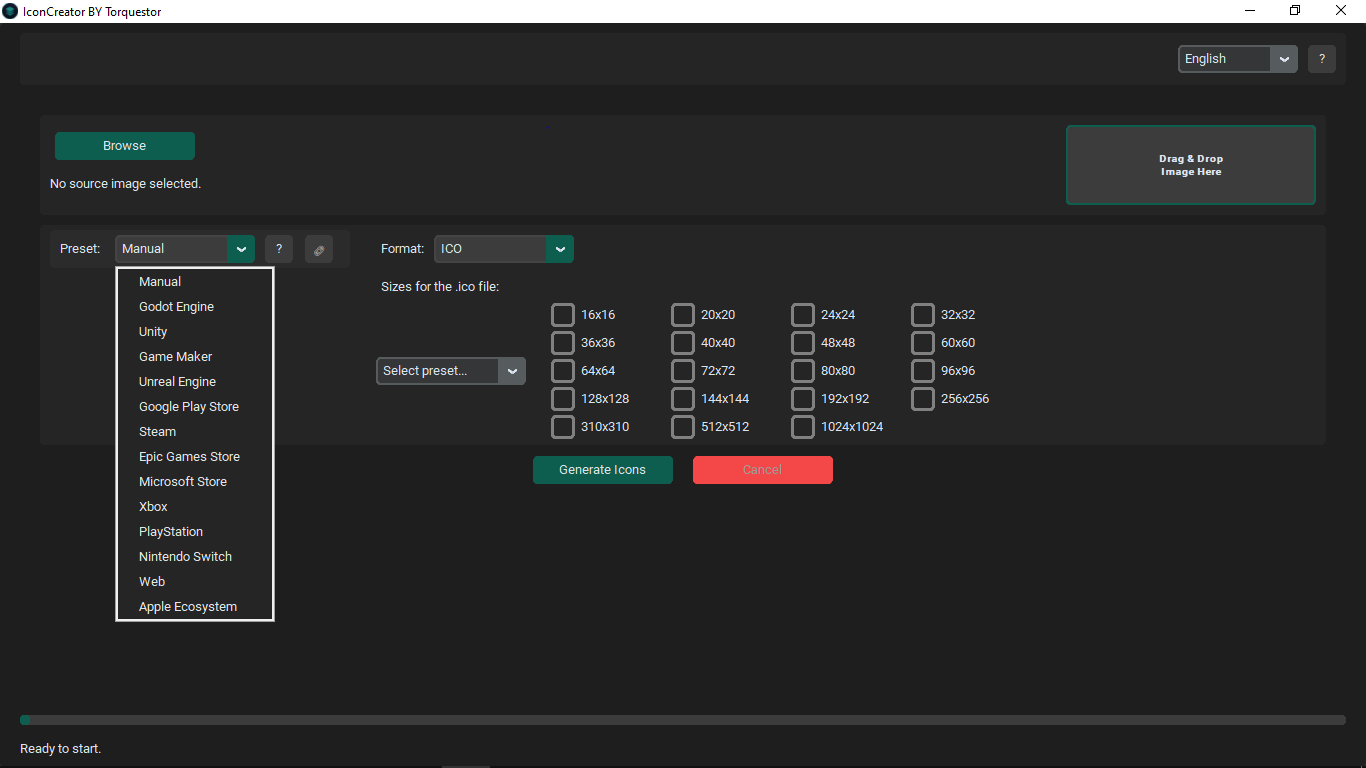Select PlayStation in the preset list
The image size is (1366, 768).
[195, 532]
